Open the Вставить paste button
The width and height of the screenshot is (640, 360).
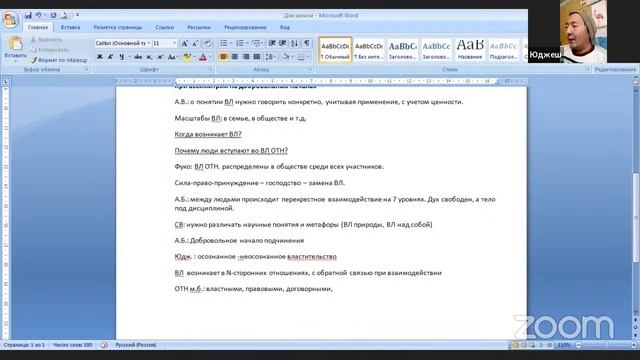(16, 49)
